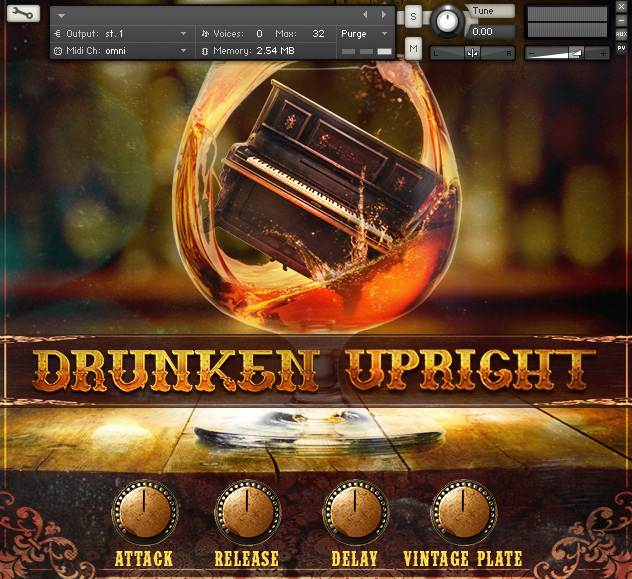The image size is (632, 579).
Task: Mute the instrument with M button
Action: pyautogui.click(x=413, y=48)
